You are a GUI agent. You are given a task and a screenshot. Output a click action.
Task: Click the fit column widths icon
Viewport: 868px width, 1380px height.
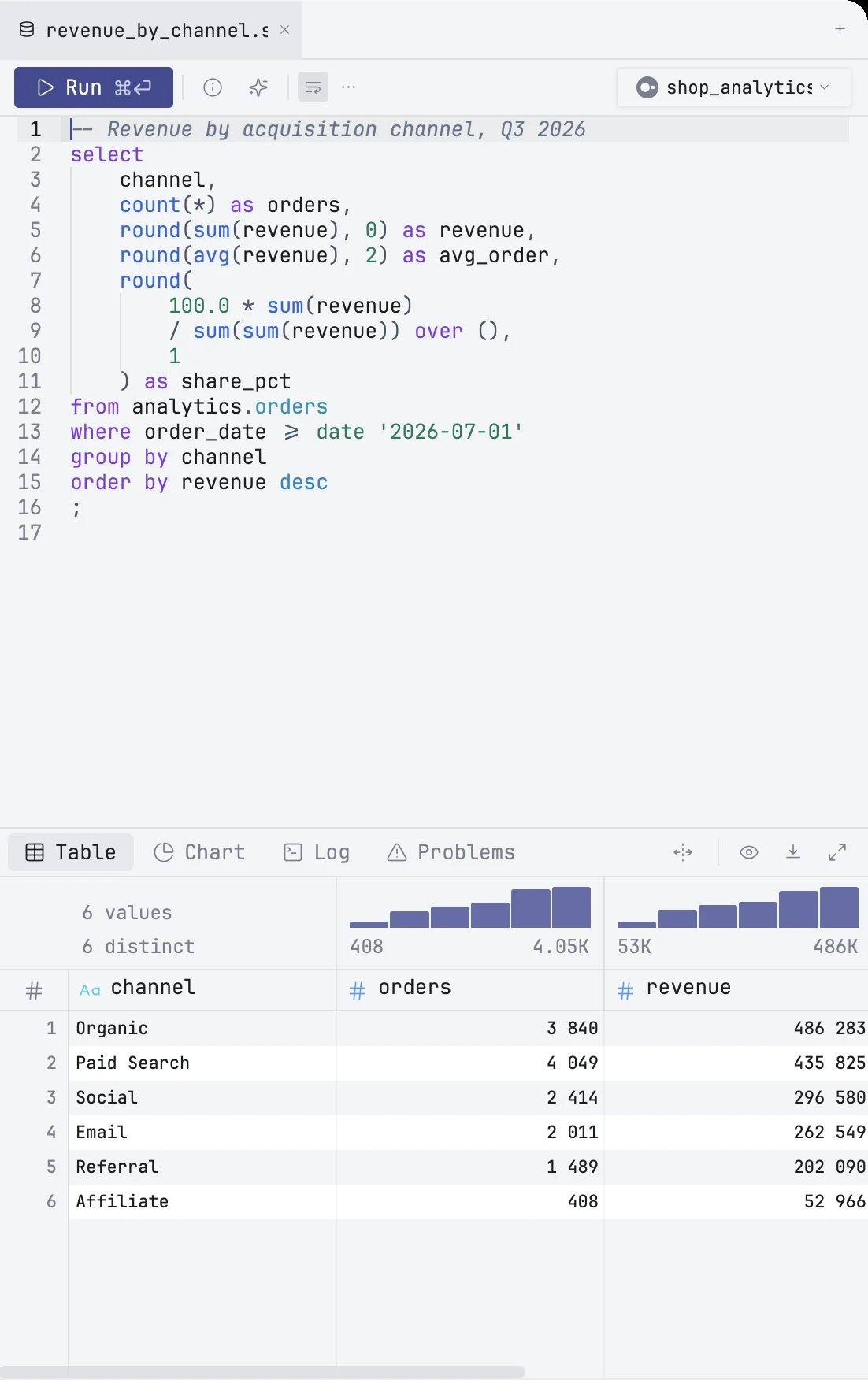click(x=683, y=852)
